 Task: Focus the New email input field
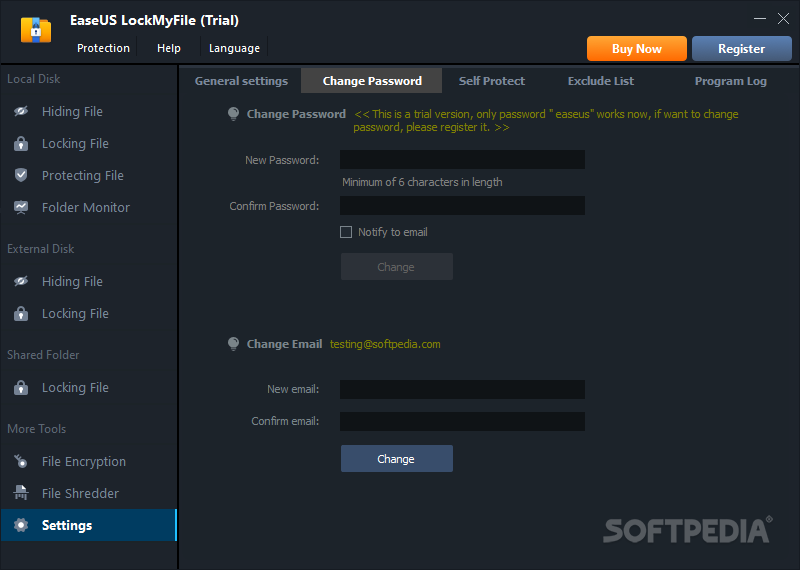[x=462, y=389]
